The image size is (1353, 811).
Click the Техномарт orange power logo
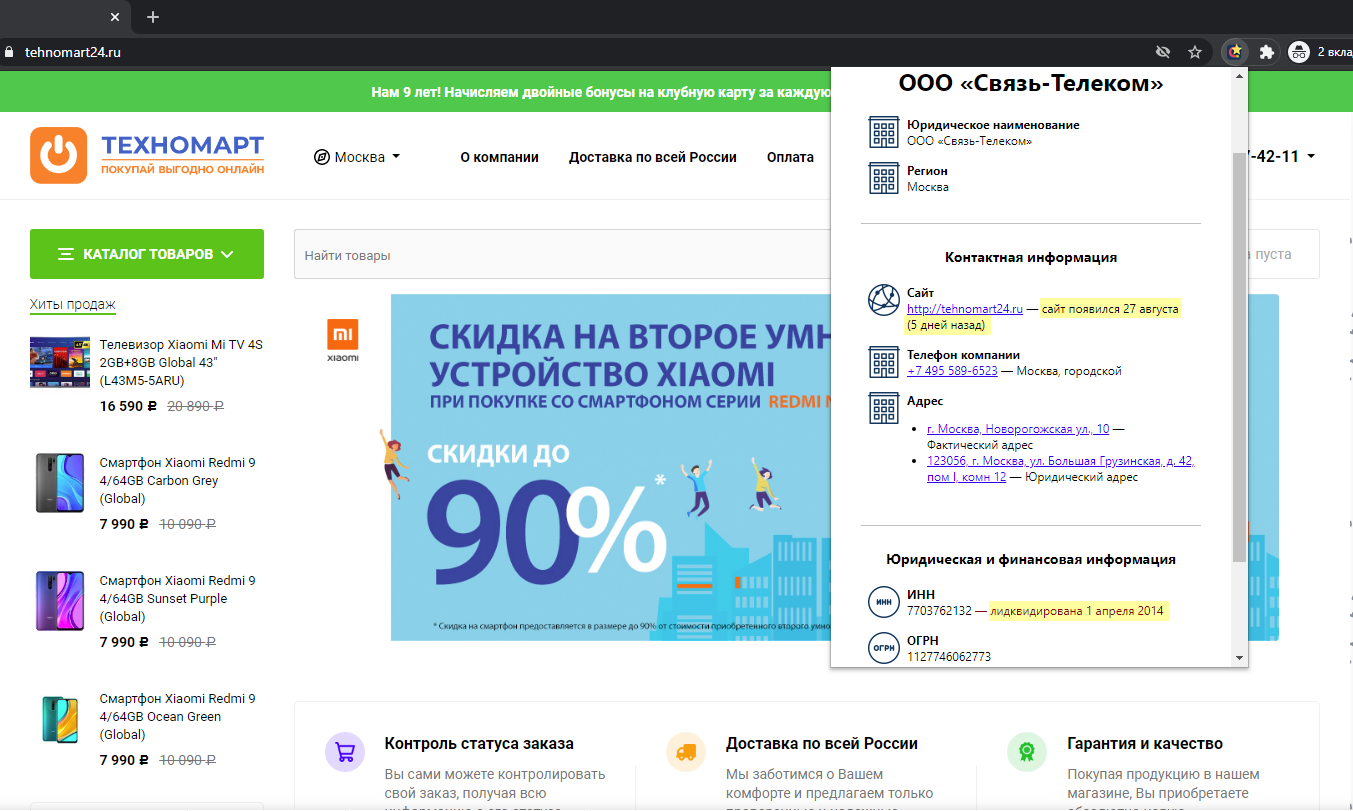(59, 155)
